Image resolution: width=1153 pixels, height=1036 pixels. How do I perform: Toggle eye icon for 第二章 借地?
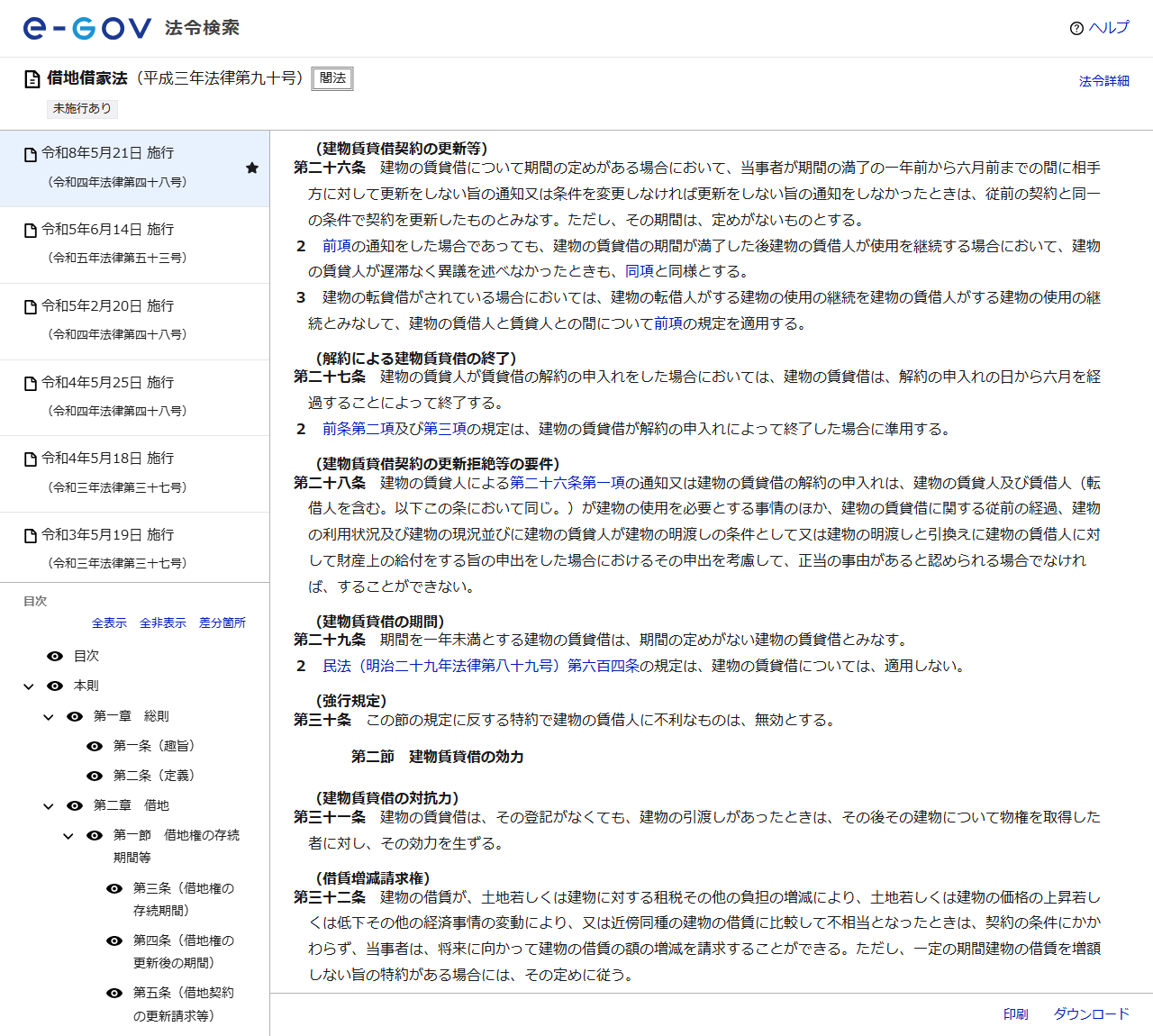pos(75,805)
